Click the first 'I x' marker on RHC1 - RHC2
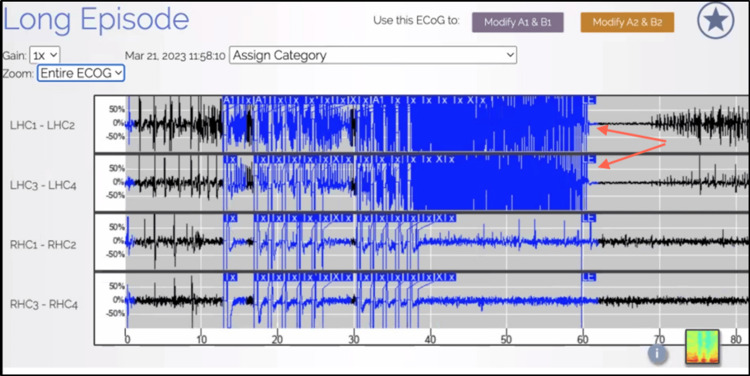 (x=230, y=218)
